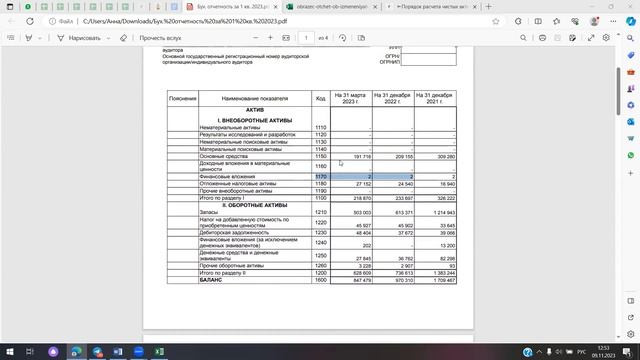Print the PDF document

542,38
